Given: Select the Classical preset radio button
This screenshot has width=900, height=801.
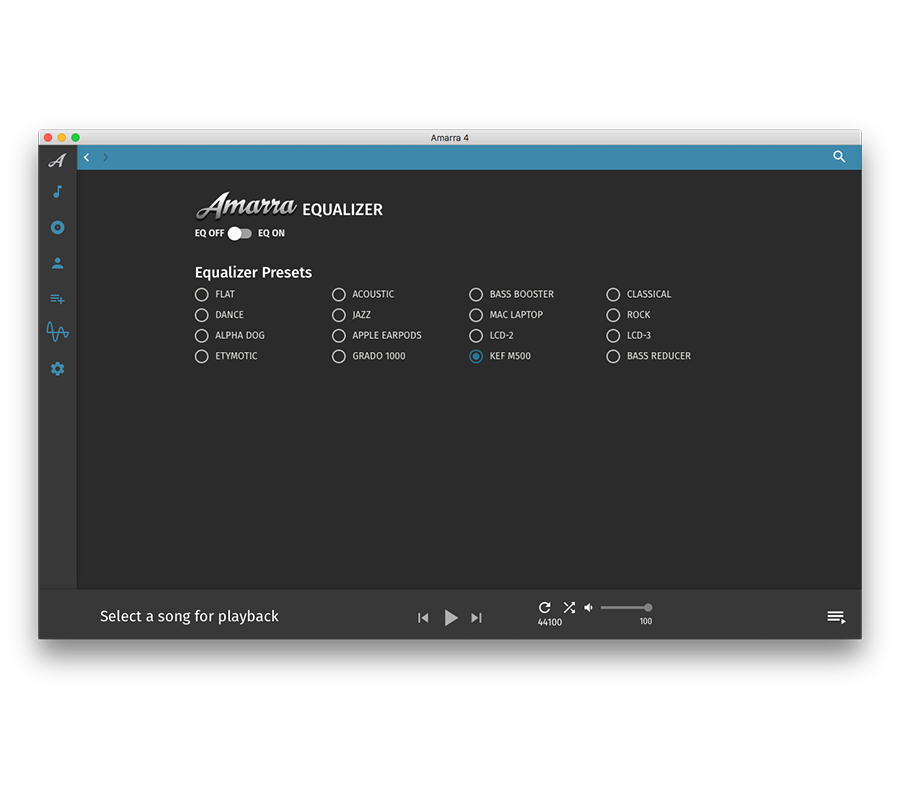Looking at the screenshot, I should pos(614,295).
